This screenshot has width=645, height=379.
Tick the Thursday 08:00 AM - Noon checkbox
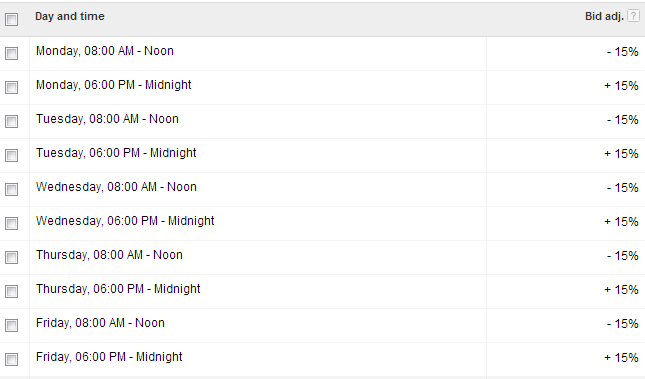pyautogui.click(x=12, y=257)
